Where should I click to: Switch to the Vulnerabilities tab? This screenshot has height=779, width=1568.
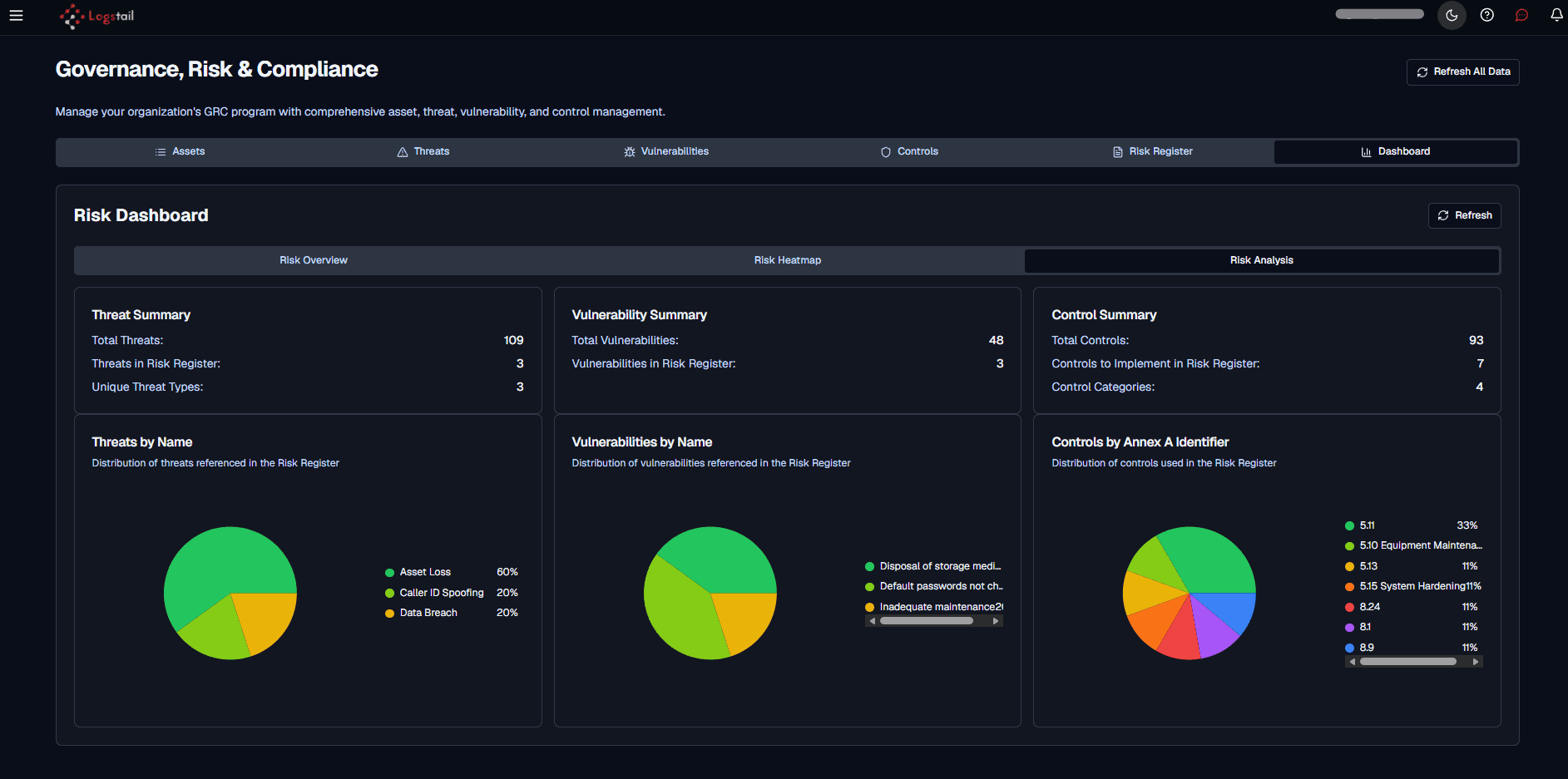click(666, 151)
